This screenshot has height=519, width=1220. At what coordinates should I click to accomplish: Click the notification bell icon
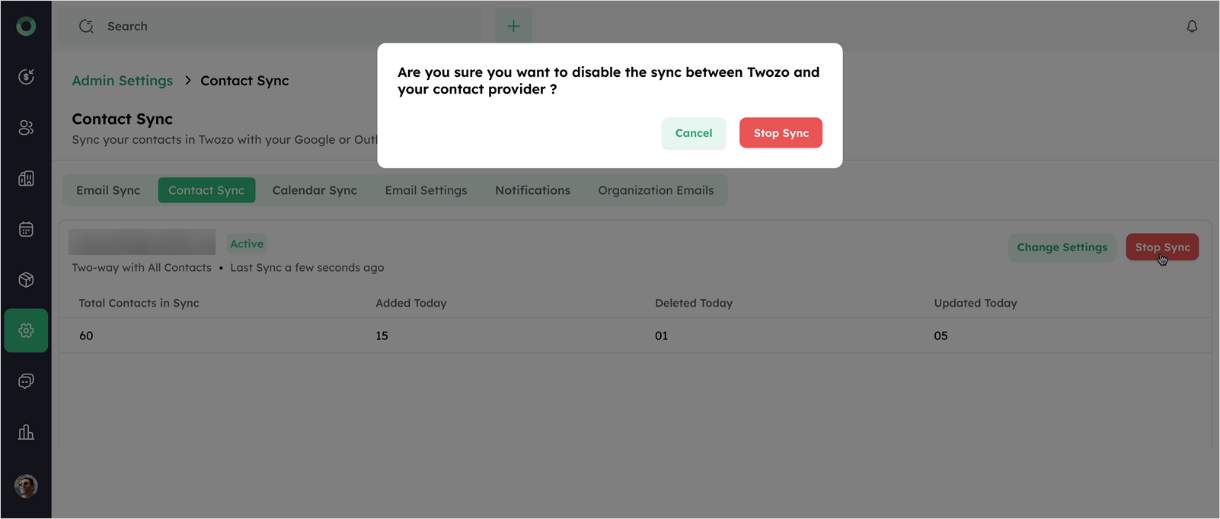coord(1192,26)
